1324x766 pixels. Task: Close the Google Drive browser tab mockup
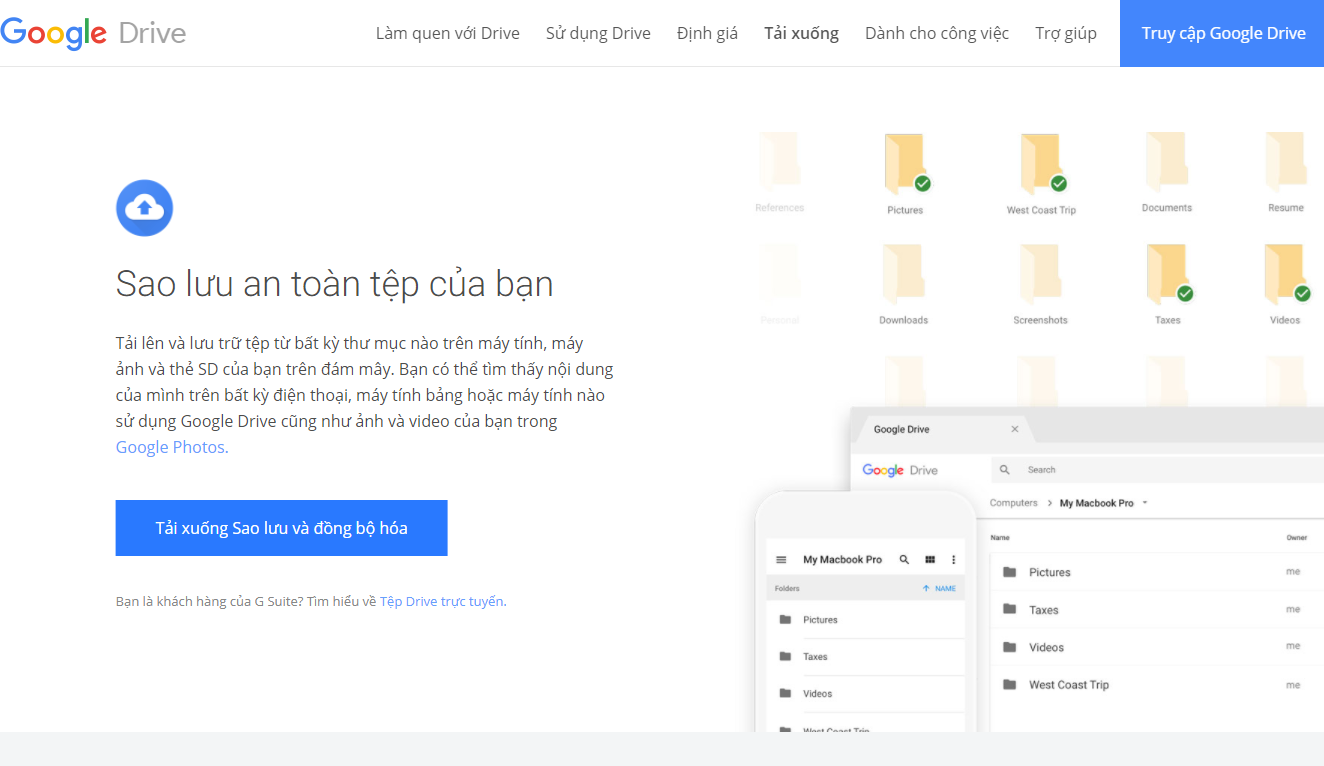coord(1015,429)
